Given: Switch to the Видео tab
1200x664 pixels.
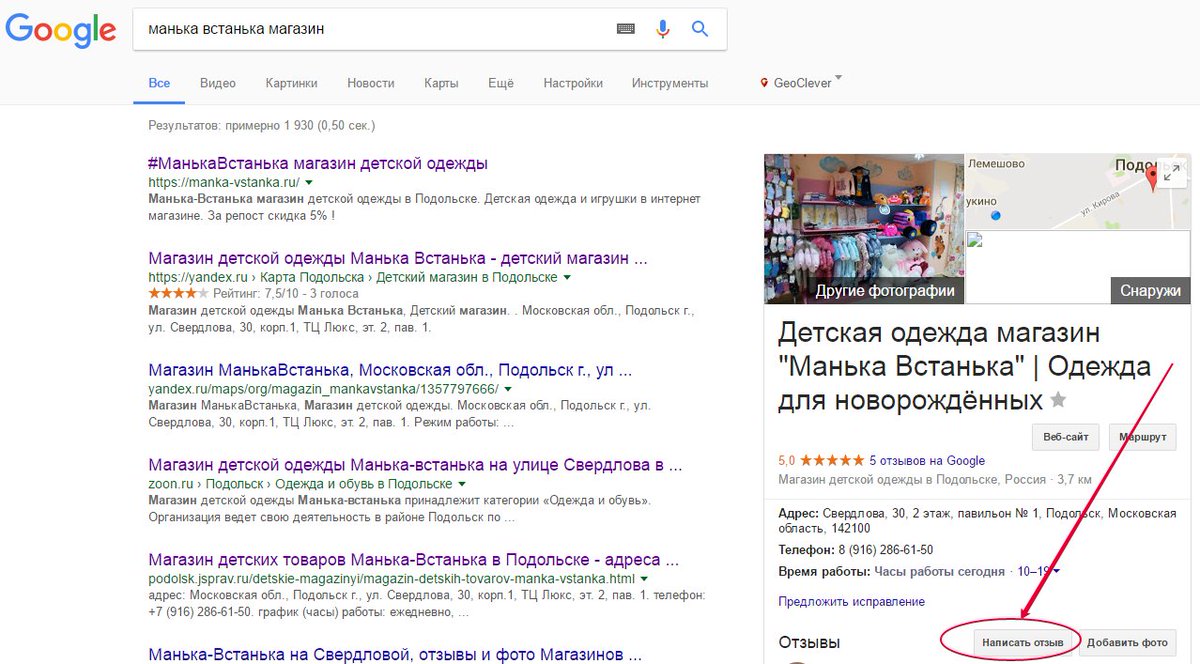Looking at the screenshot, I should (217, 84).
